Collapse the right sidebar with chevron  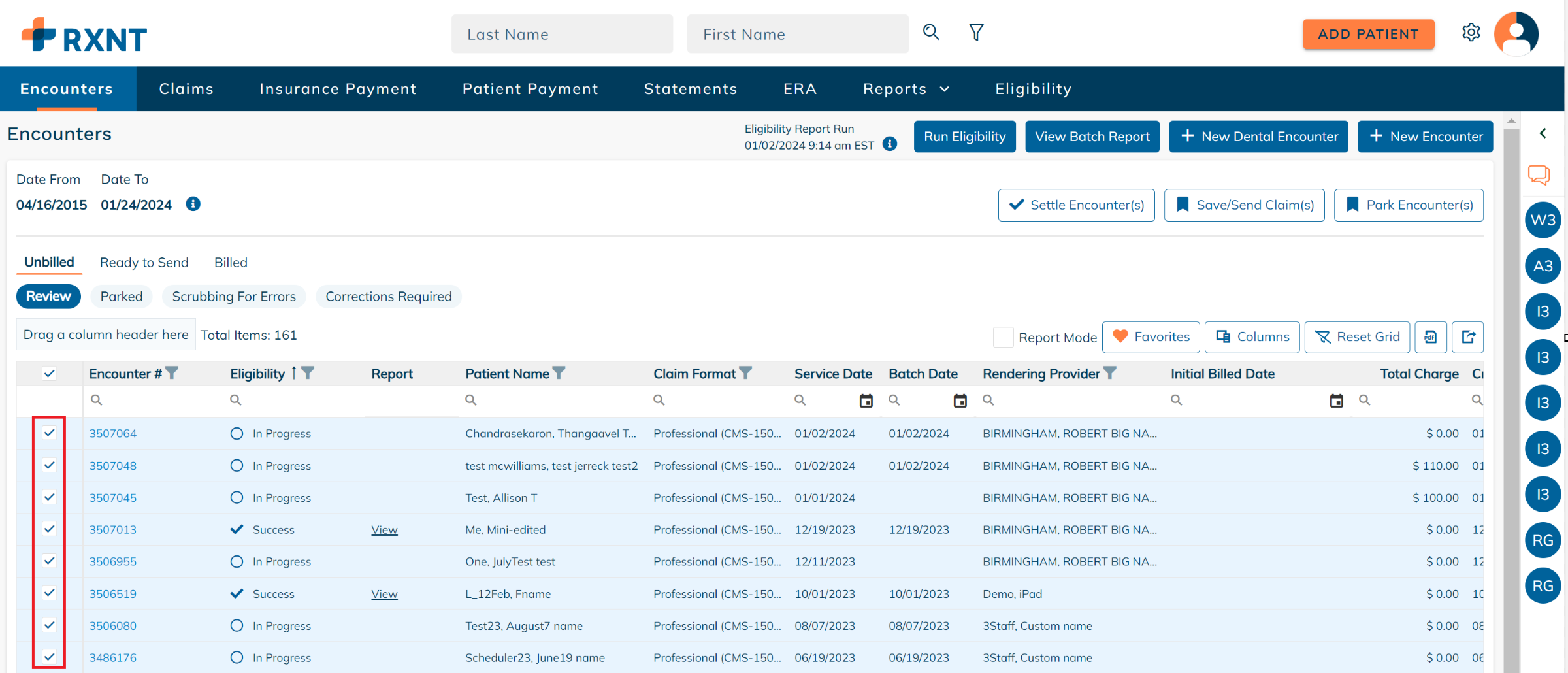point(1543,134)
